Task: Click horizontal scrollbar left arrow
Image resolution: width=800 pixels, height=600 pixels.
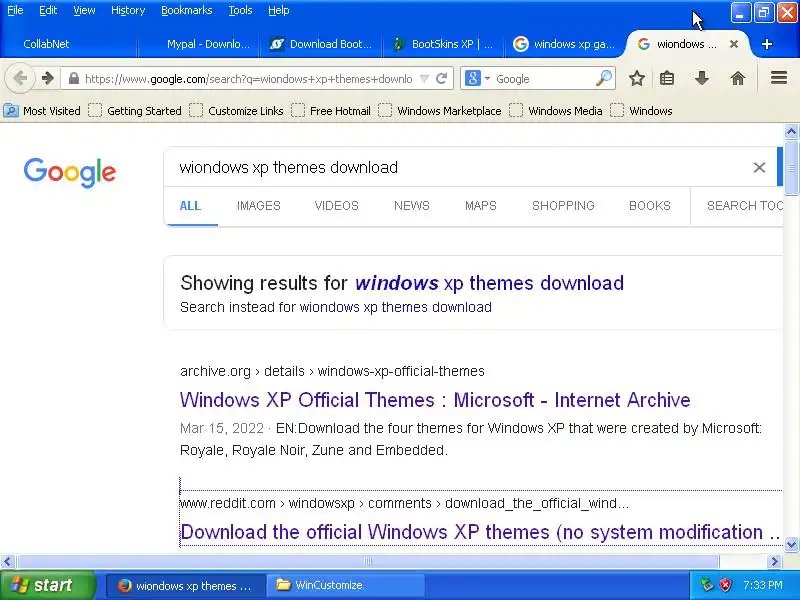Action: 7,562
